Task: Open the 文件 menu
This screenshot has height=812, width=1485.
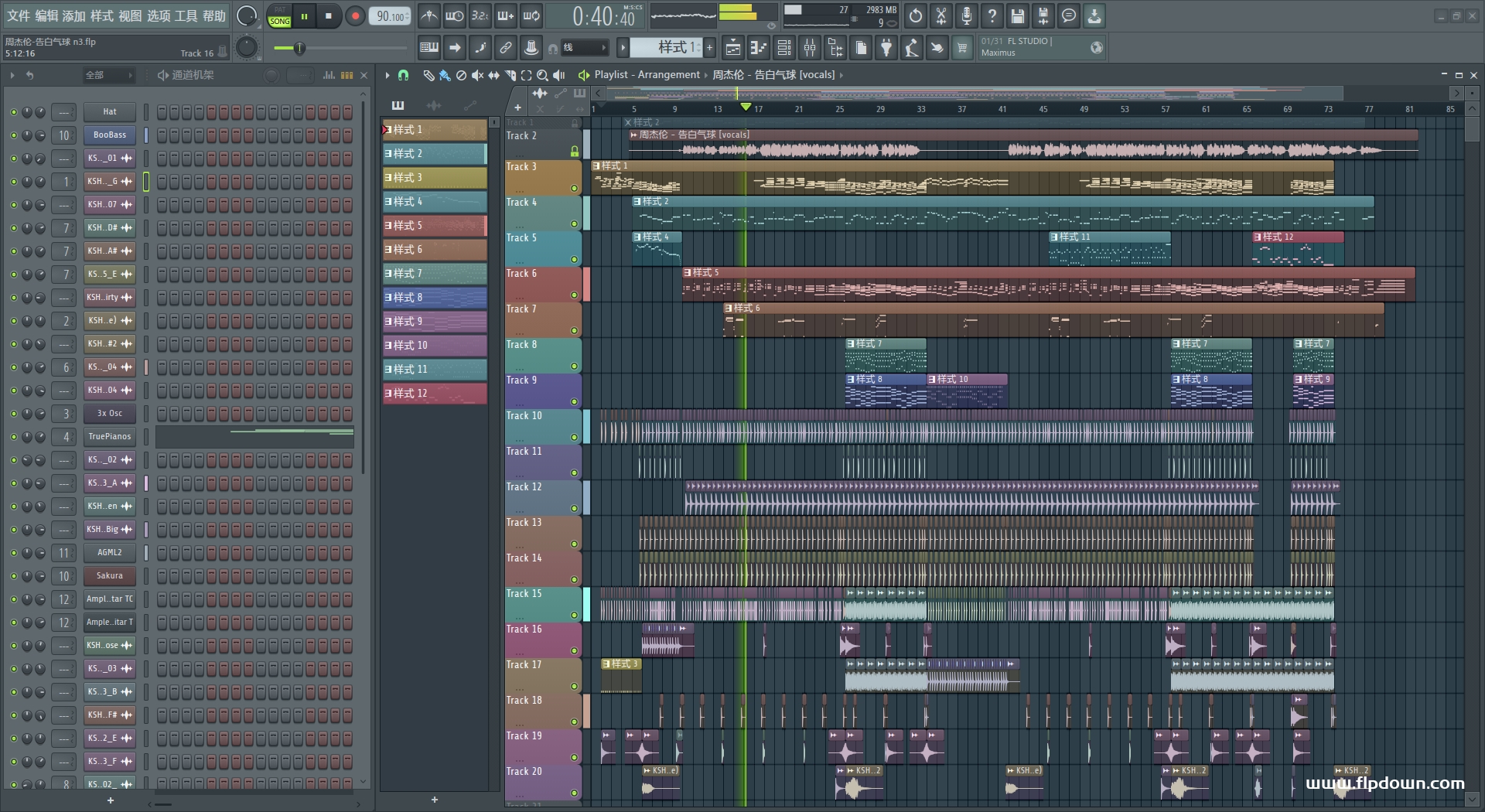Action: point(19,15)
